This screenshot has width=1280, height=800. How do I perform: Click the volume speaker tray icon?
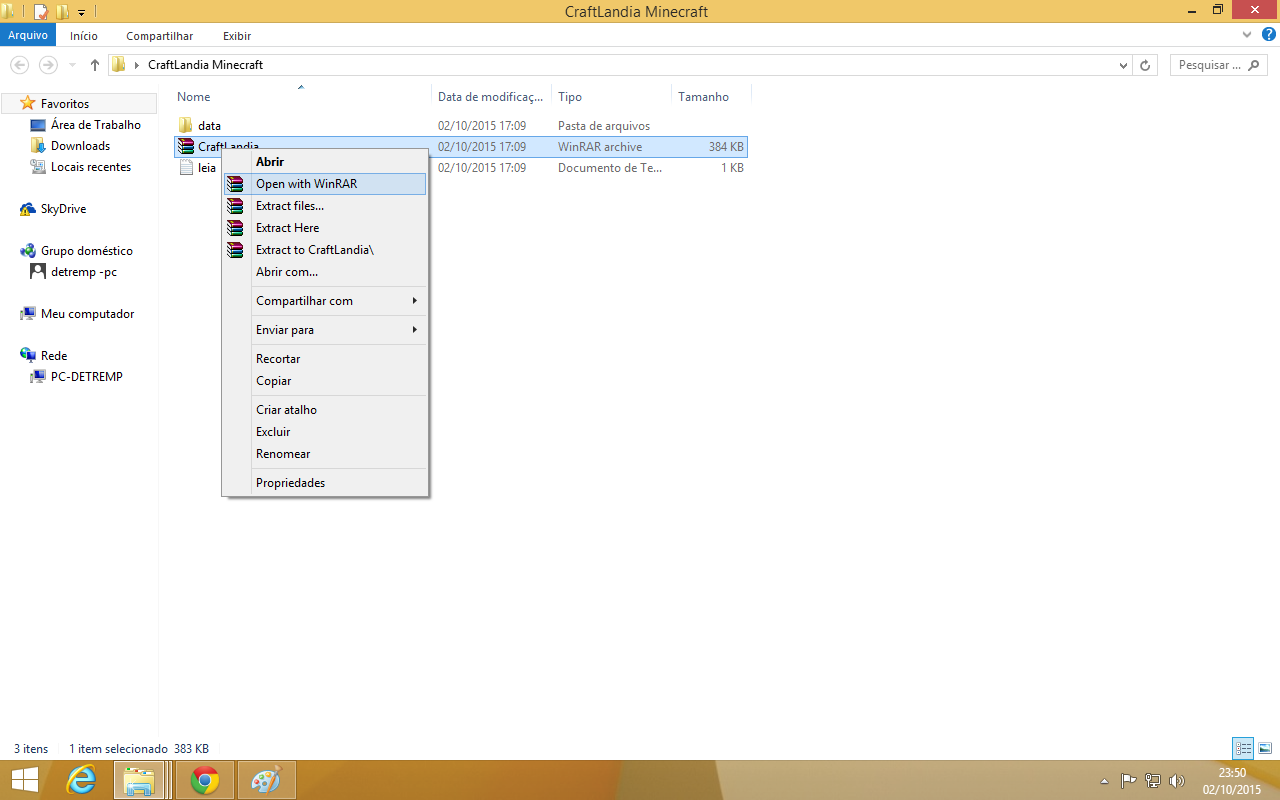click(x=1177, y=781)
